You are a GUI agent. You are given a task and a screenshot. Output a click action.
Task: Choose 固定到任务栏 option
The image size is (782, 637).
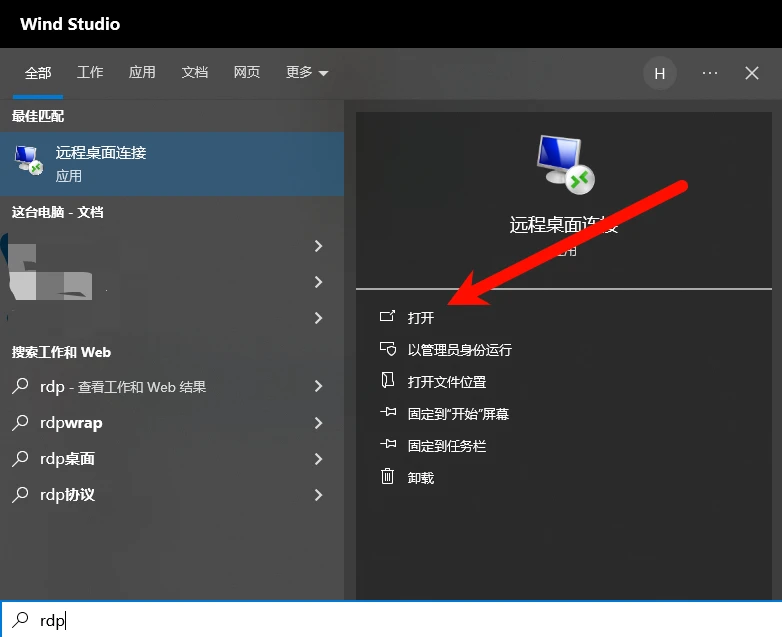446,446
